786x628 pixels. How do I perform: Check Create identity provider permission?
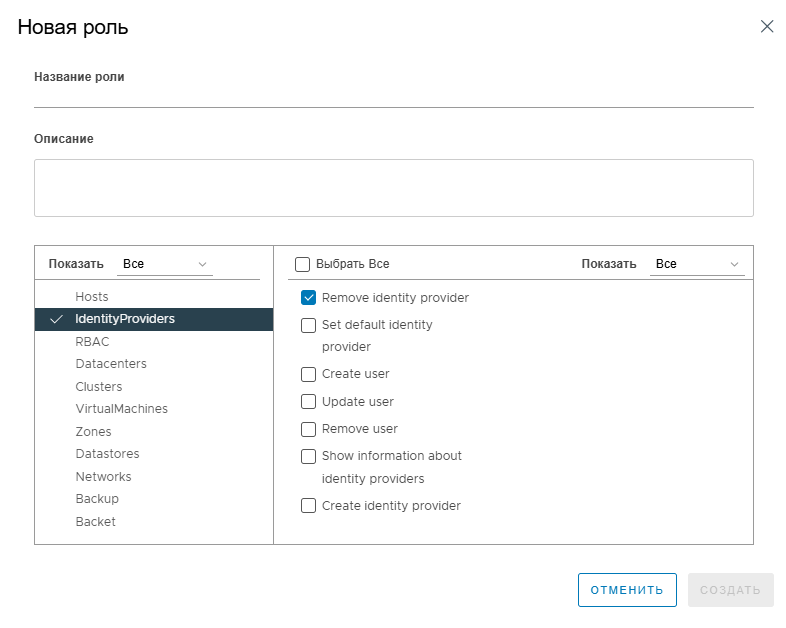coord(308,505)
